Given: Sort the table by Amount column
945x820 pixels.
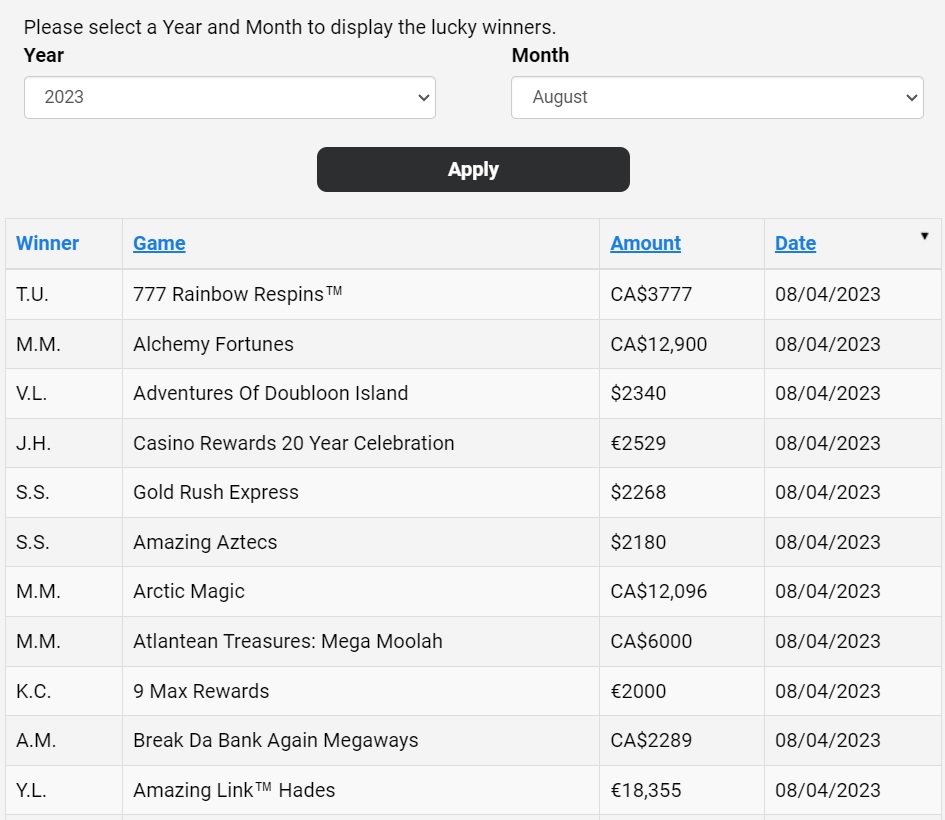Looking at the screenshot, I should pyautogui.click(x=645, y=243).
